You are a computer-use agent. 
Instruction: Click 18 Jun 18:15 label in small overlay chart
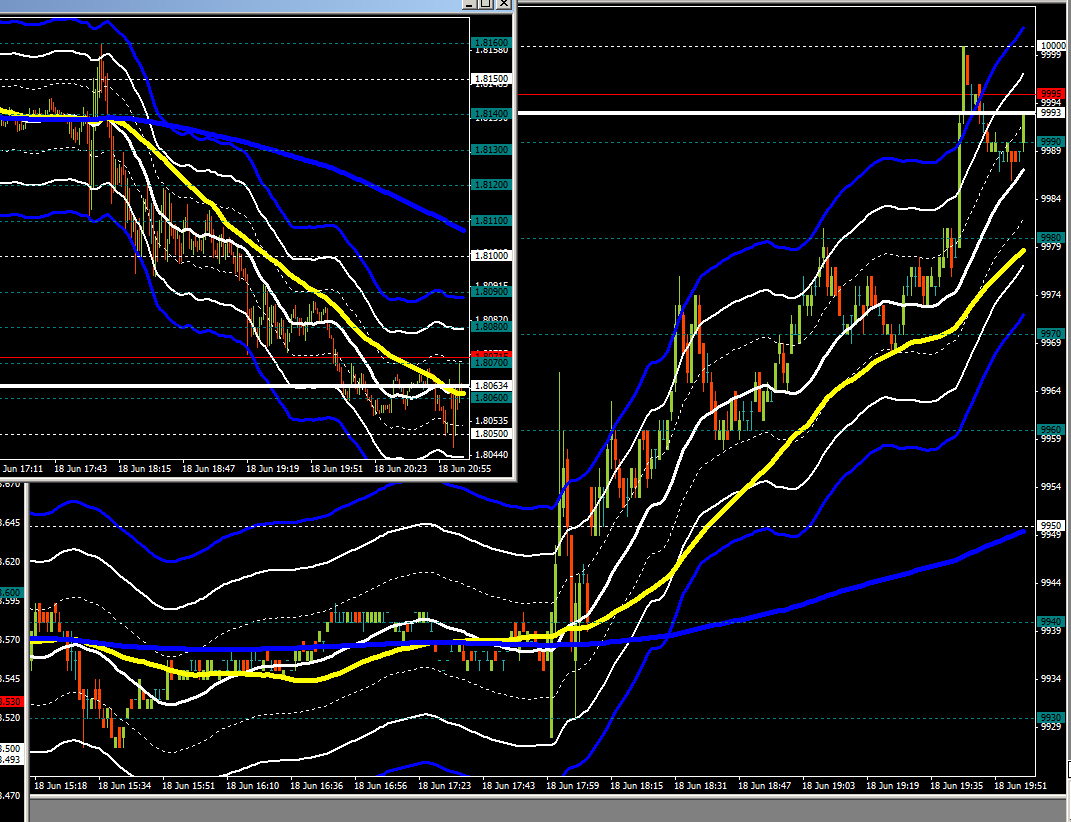tap(144, 469)
